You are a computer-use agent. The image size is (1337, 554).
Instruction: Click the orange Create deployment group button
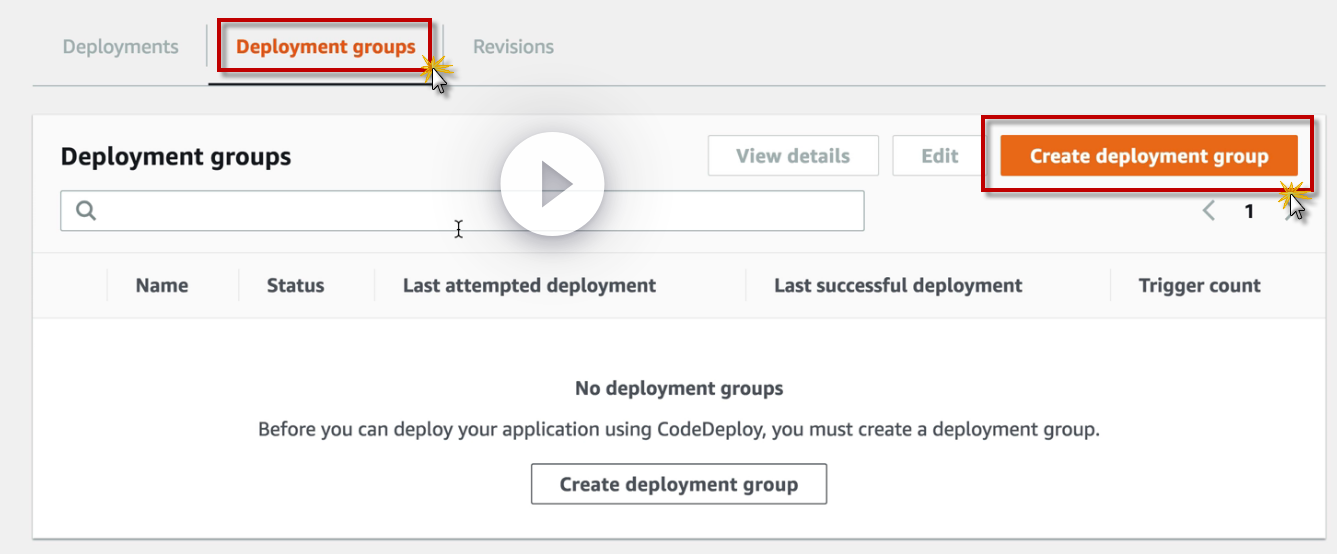click(1148, 156)
